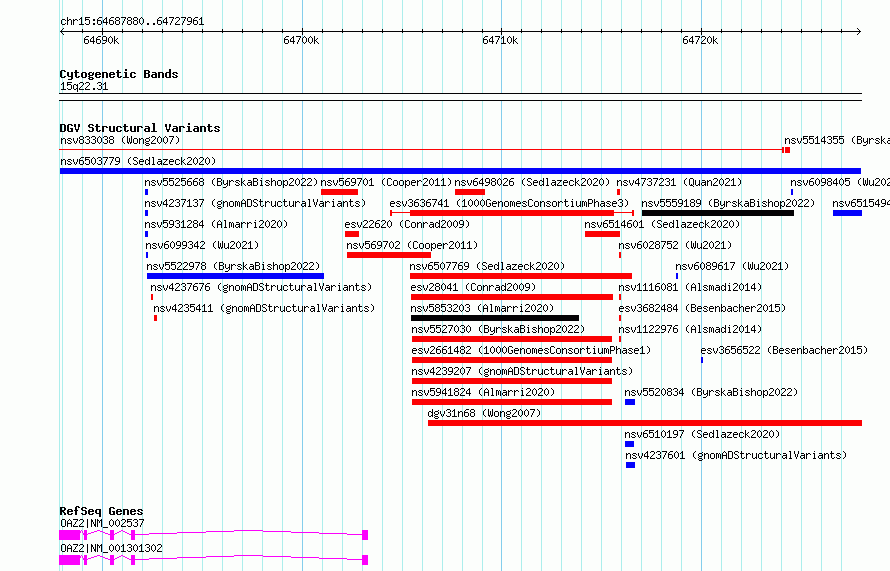Click the OAZ2|NM_002537 gene label

102,523
